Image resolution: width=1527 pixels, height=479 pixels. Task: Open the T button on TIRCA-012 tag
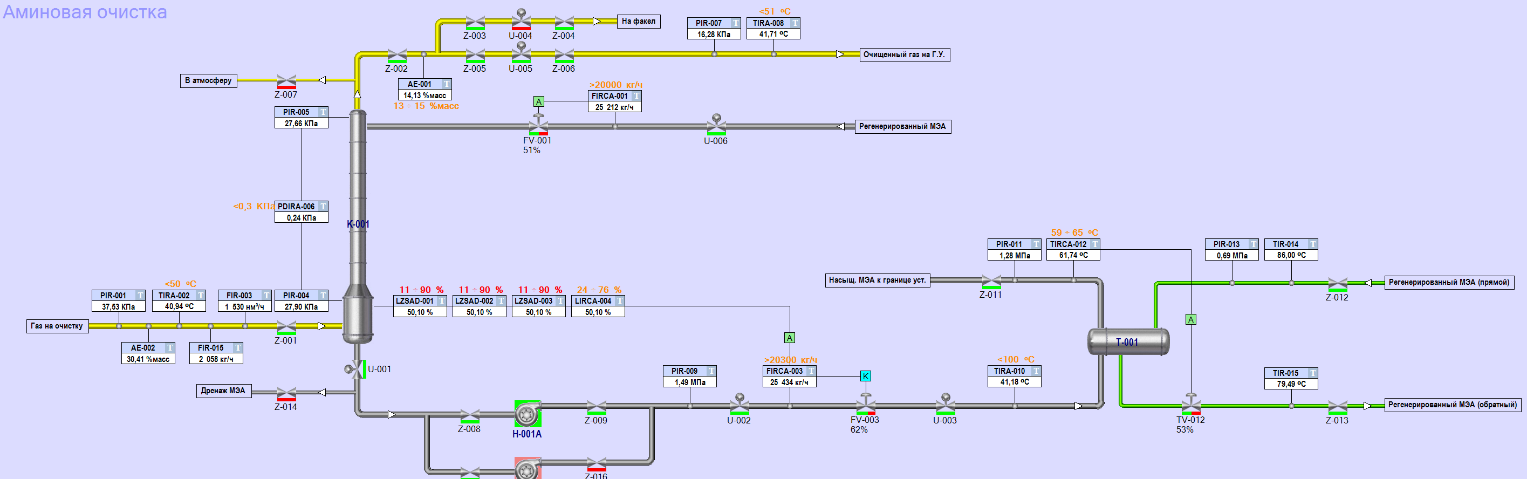point(1094,244)
